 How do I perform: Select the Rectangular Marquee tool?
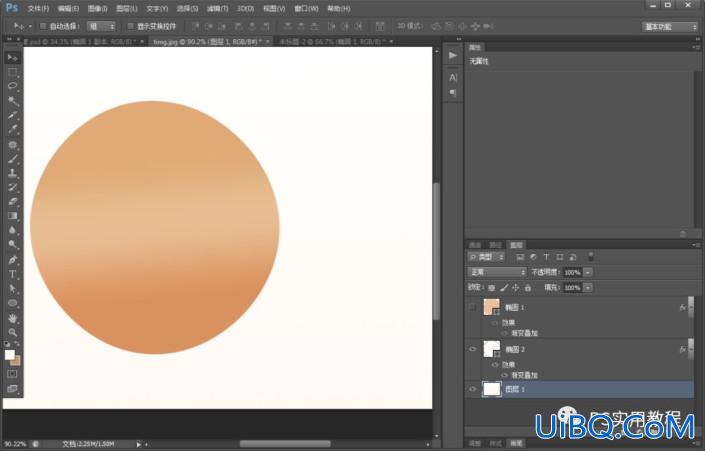coord(12,72)
